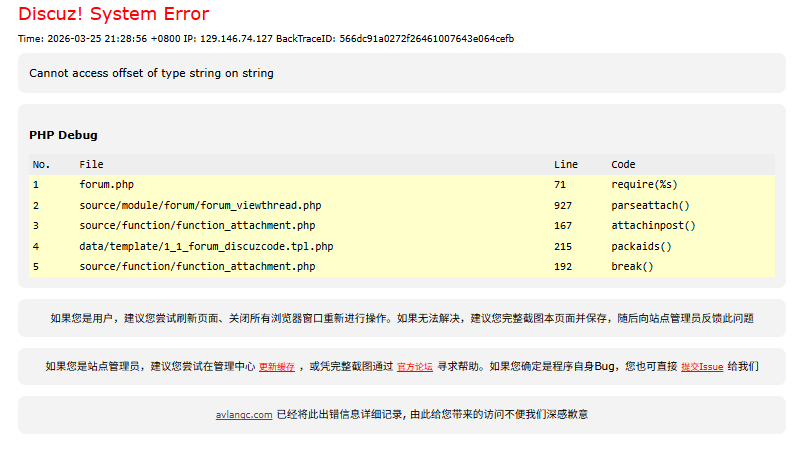Click line number 167
This screenshot has height=465, width=812.
click(x=563, y=226)
